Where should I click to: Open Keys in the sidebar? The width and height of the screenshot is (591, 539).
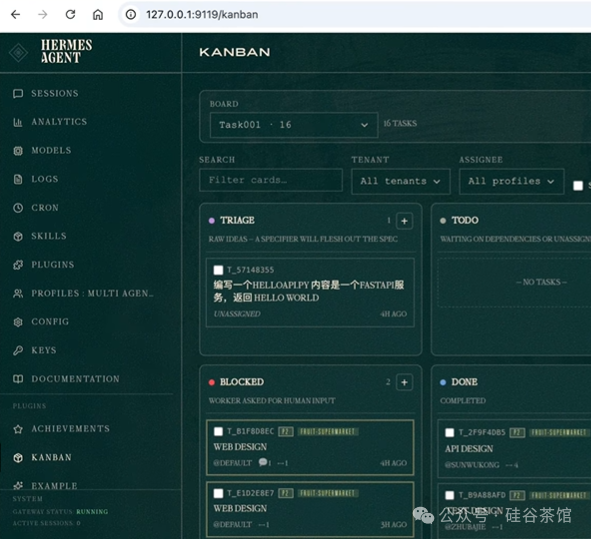coord(44,350)
